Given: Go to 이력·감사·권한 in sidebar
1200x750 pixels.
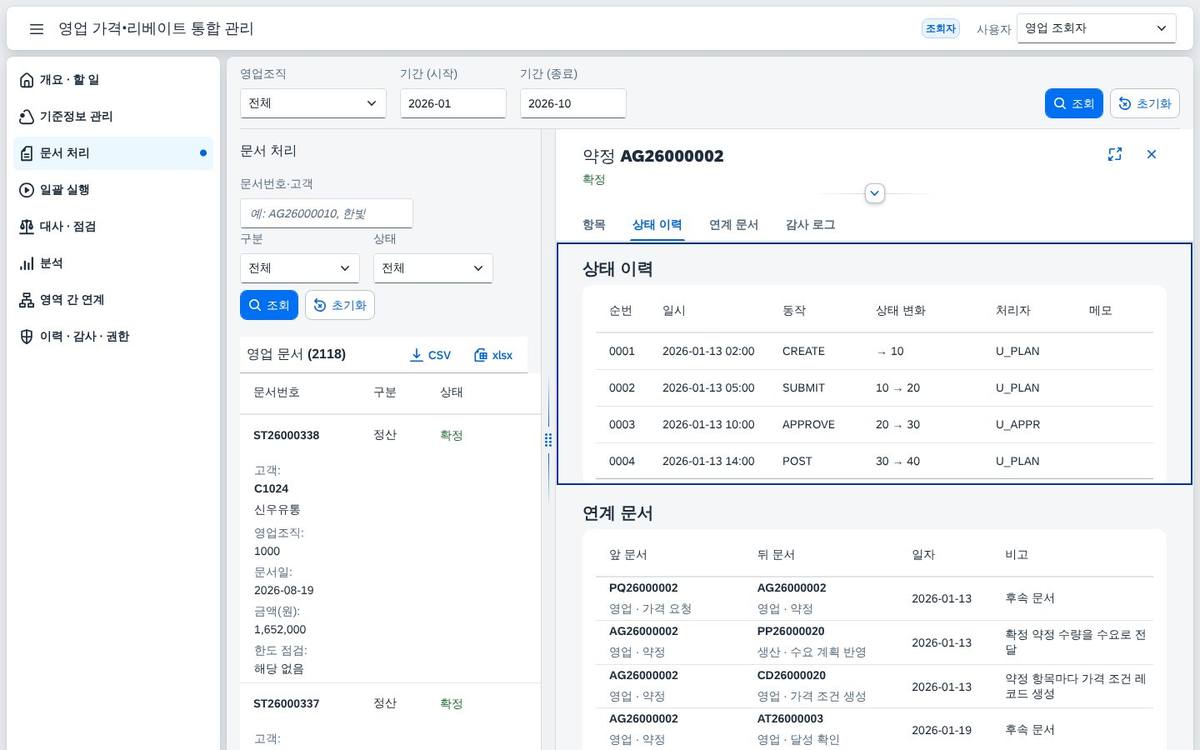Looking at the screenshot, I should [114, 337].
